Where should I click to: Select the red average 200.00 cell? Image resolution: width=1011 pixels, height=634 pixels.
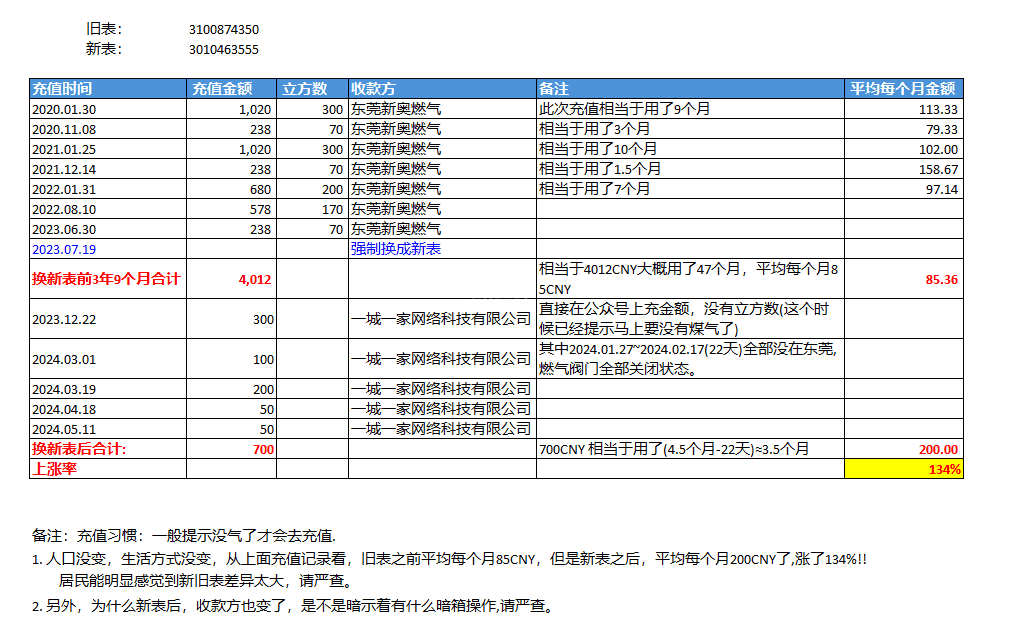point(904,449)
